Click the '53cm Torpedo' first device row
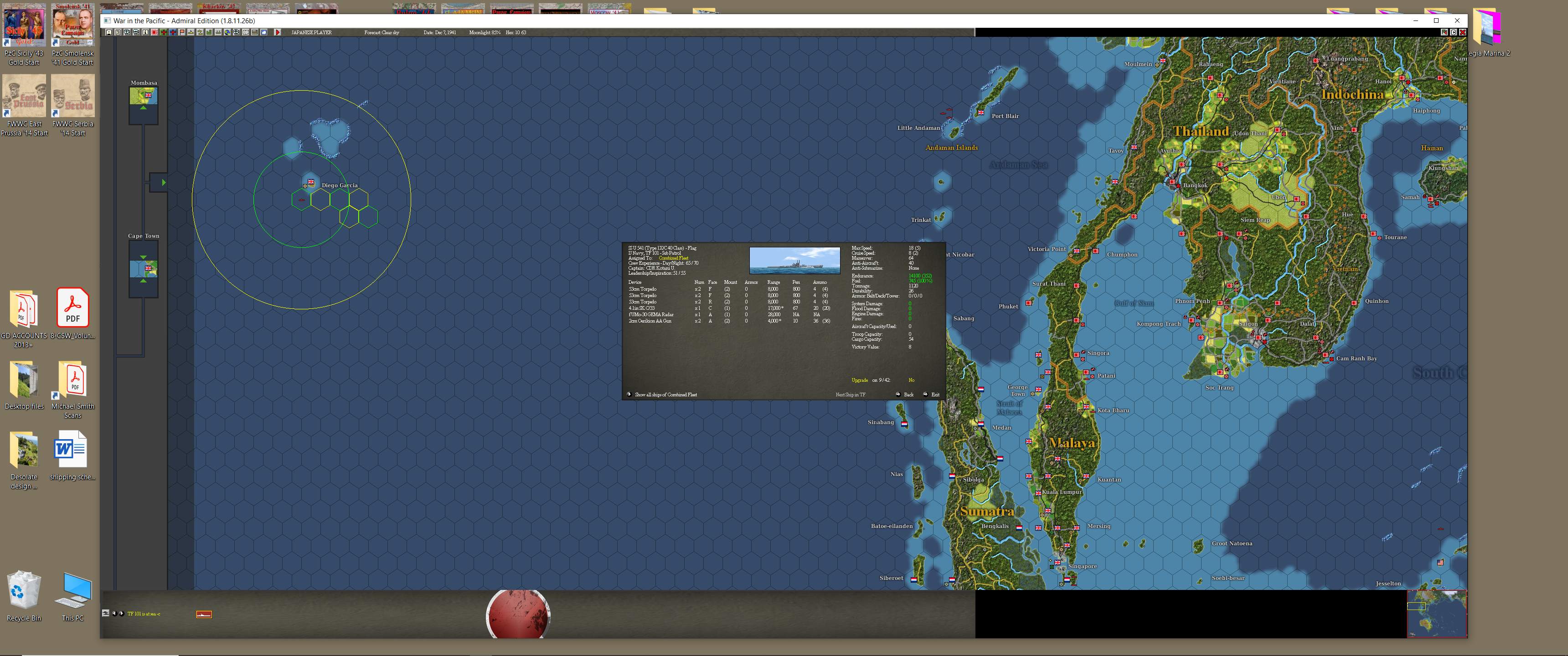The image size is (1568, 656). (728, 289)
